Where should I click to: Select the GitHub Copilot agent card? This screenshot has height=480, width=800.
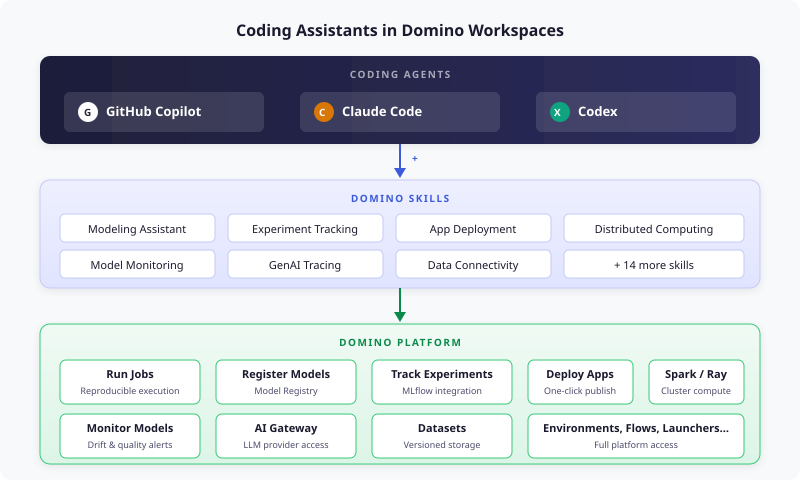(x=164, y=112)
